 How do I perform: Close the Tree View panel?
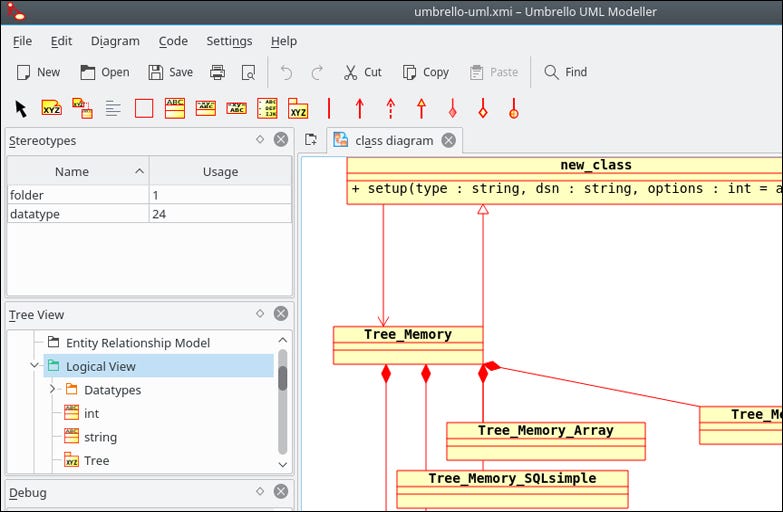pyautogui.click(x=281, y=313)
